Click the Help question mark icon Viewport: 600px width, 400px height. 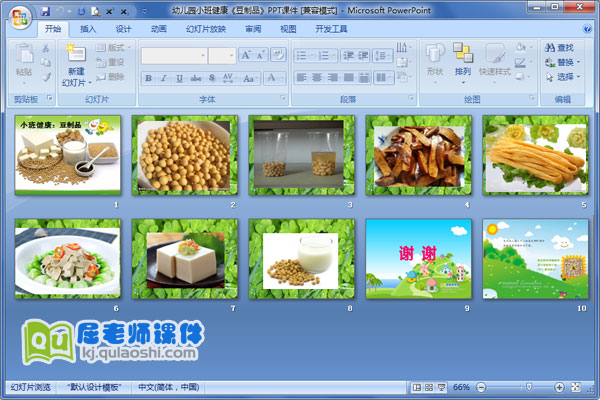pos(587,29)
